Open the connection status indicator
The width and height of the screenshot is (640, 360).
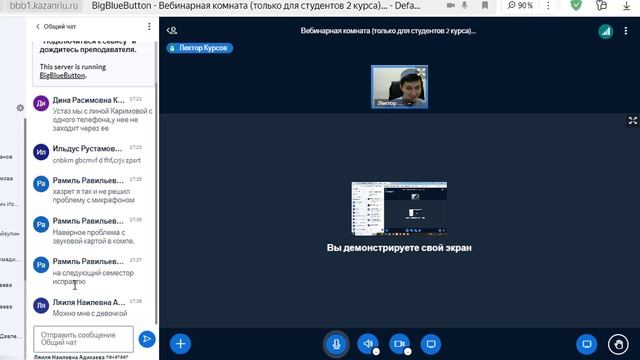click(x=606, y=31)
